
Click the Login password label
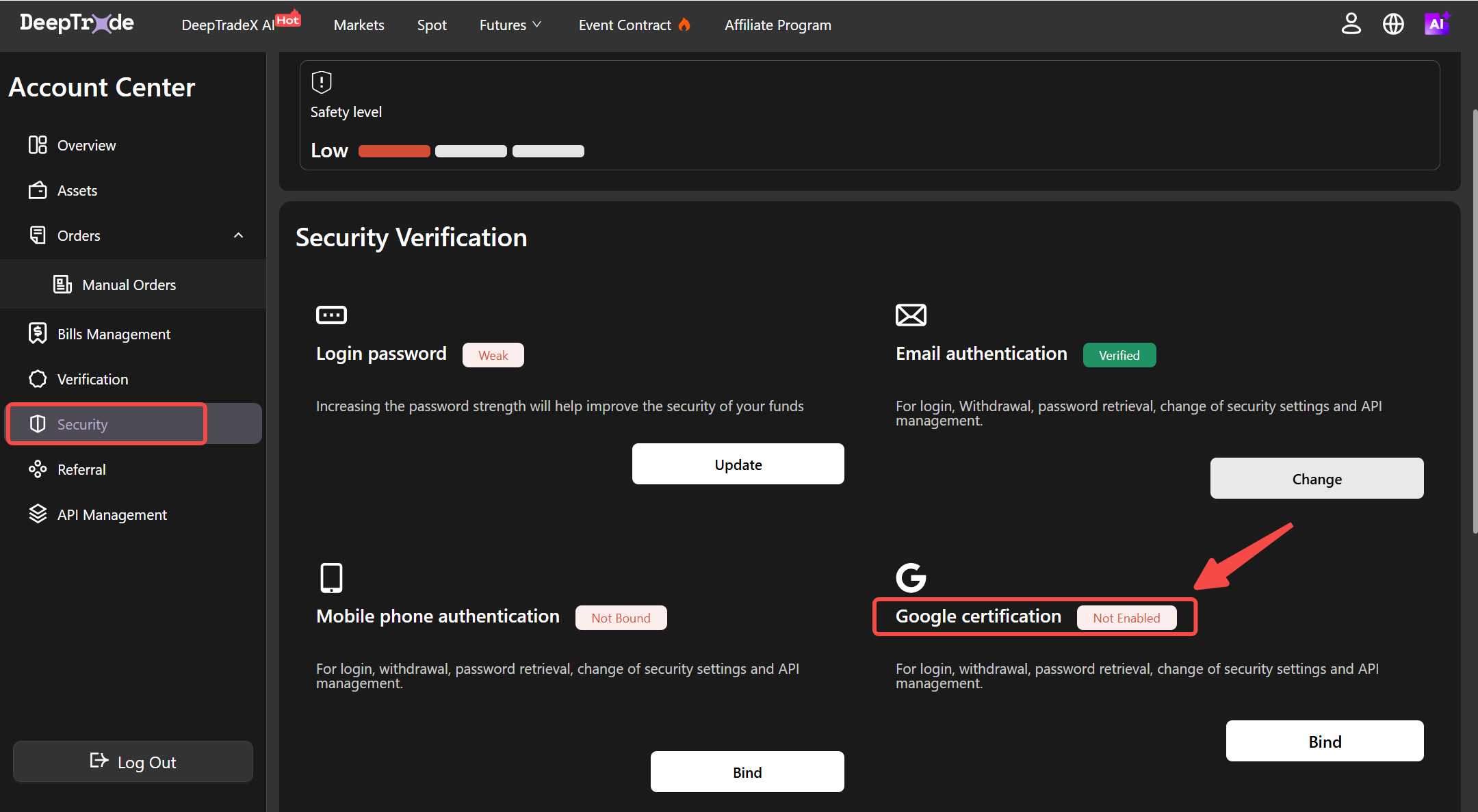[x=381, y=354]
